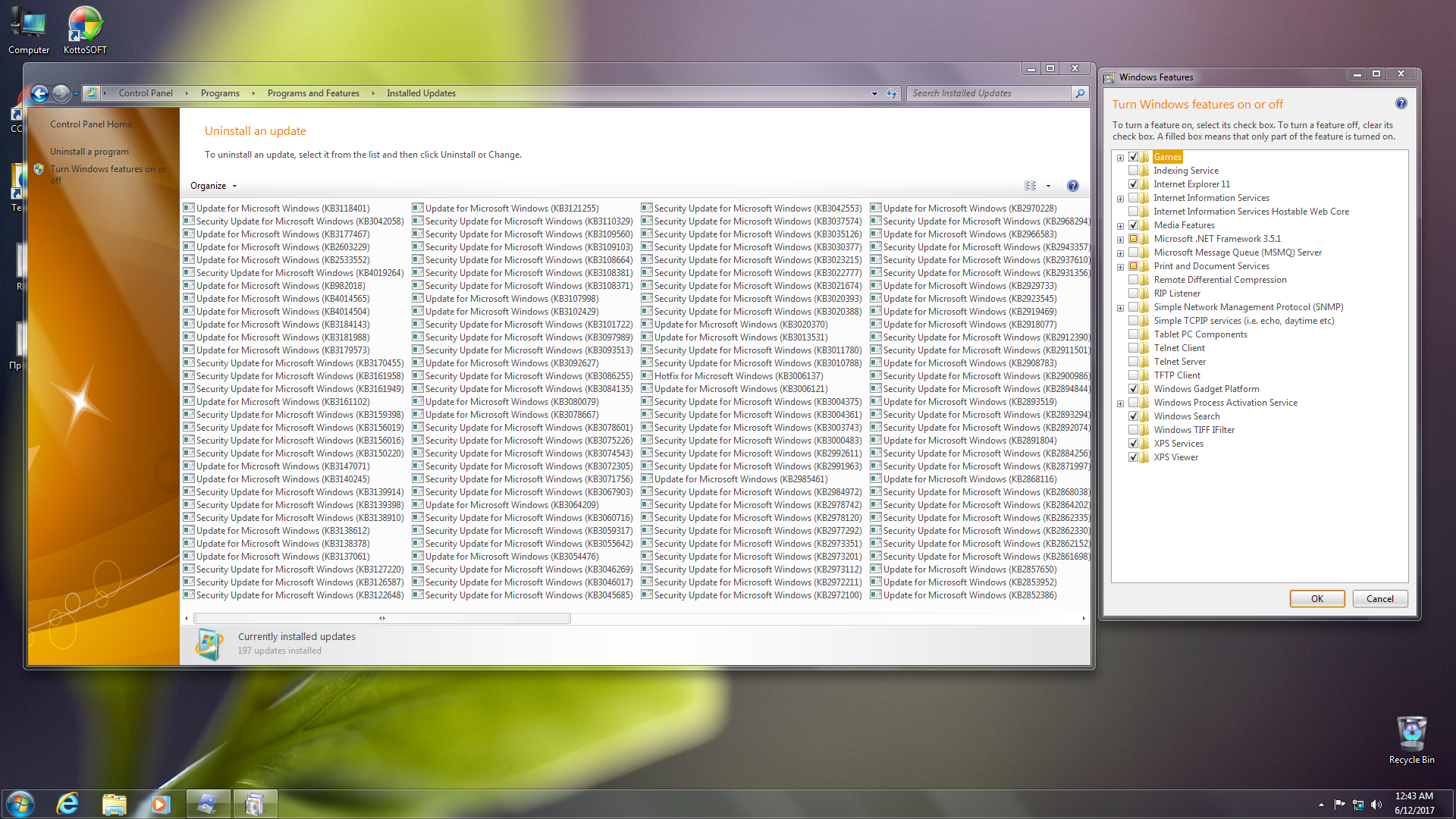Enable the Indexing Service checkbox
This screenshot has width=1456, height=819.
tap(1133, 171)
